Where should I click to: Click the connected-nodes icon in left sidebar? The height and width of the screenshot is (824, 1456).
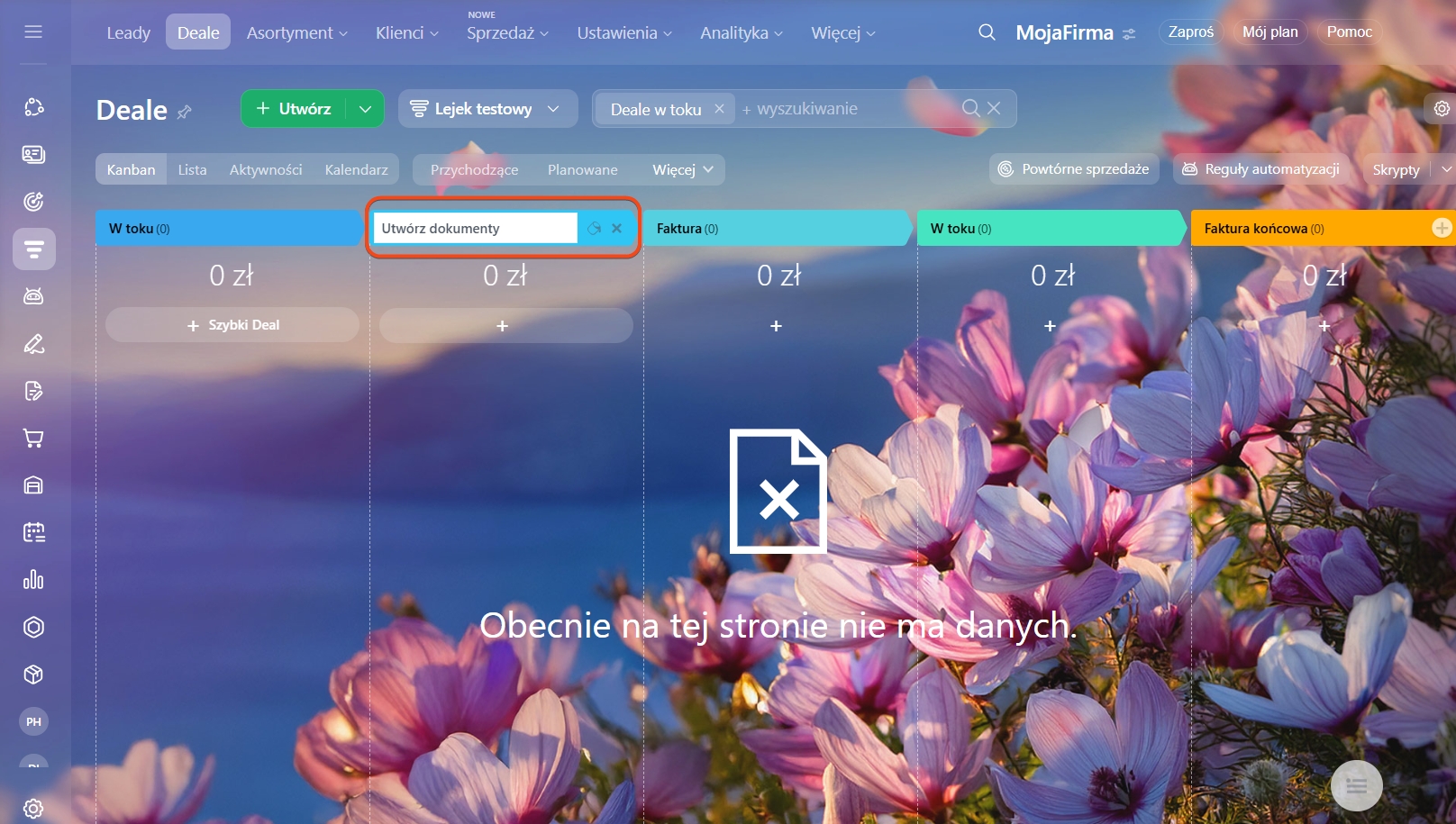(x=33, y=107)
